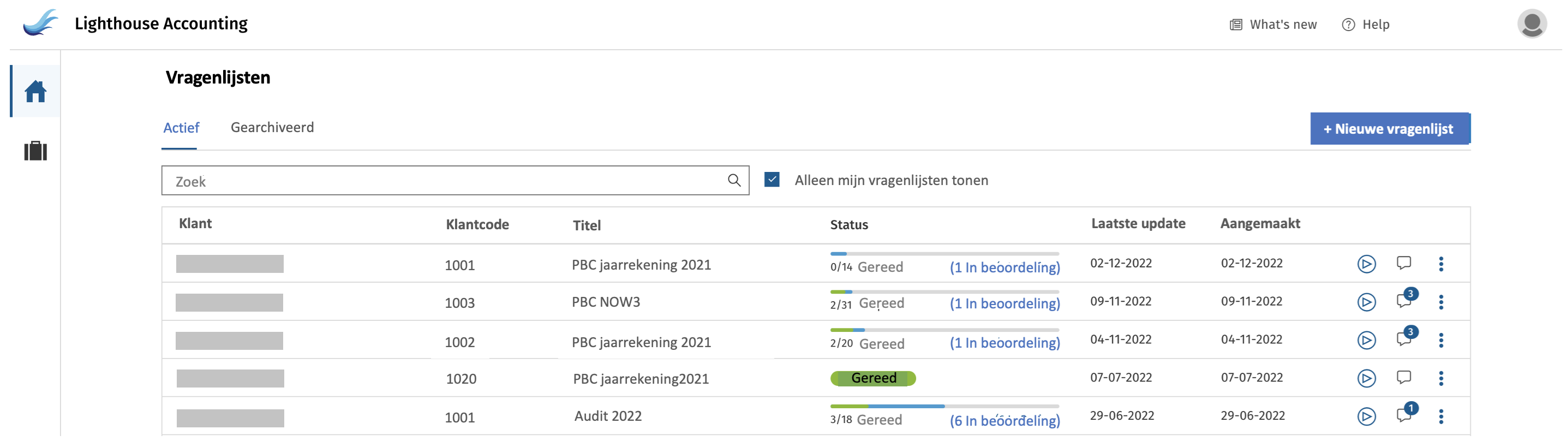Open the three-dot menu for client 1003
The width and height of the screenshot is (1568, 441).
click(1440, 302)
